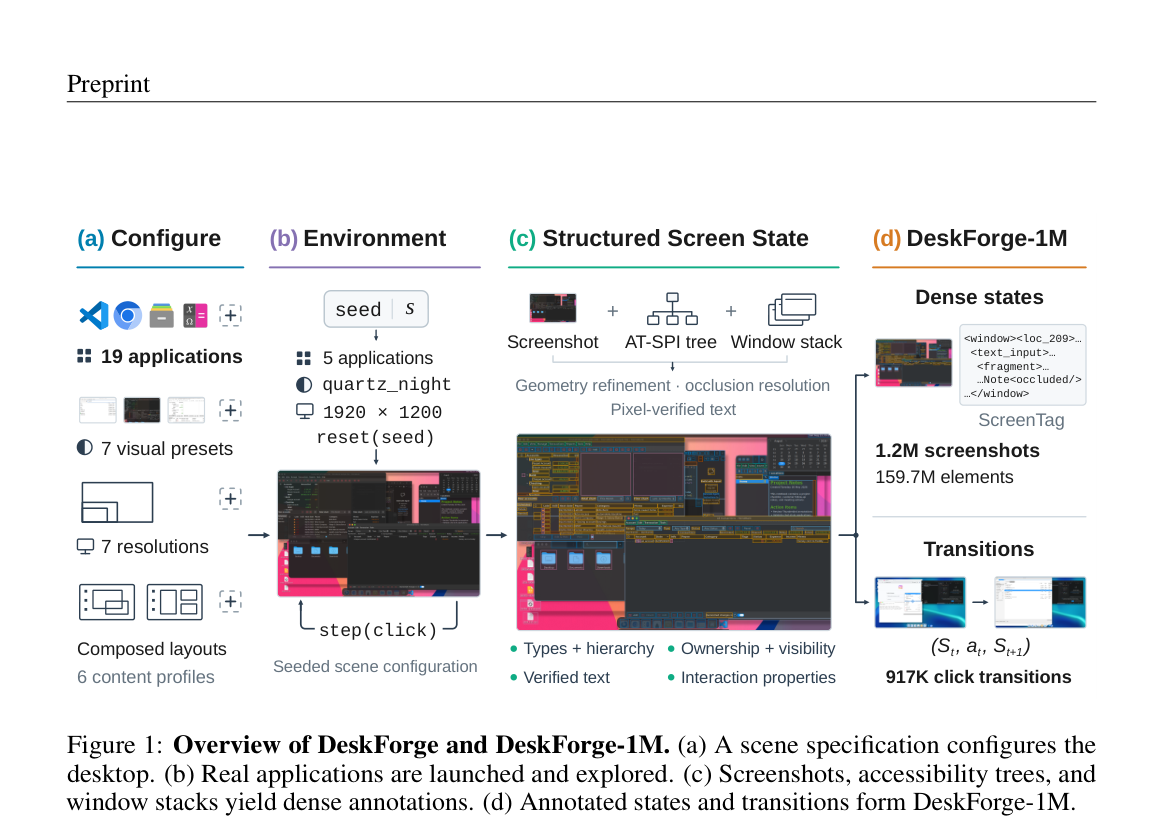The height and width of the screenshot is (830, 1162).
Task: Click the AT-SPI tree hierarchy icon
Action: coord(672,309)
